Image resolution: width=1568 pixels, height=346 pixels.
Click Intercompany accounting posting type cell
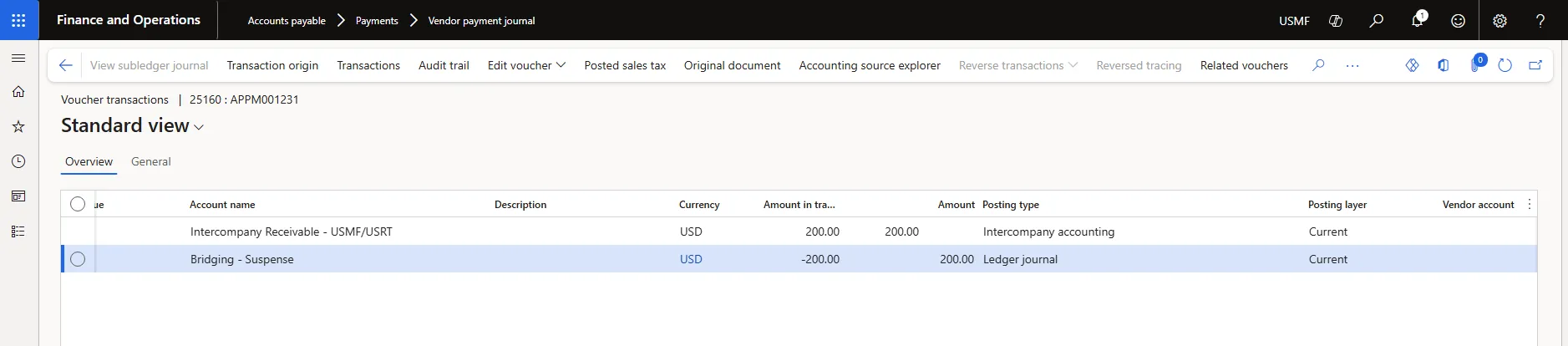(1048, 232)
